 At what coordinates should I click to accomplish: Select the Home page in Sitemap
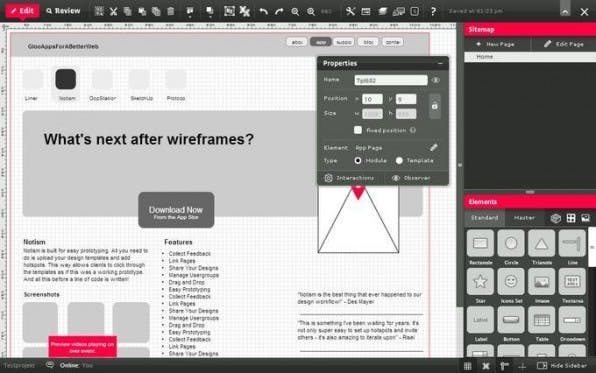coord(530,57)
